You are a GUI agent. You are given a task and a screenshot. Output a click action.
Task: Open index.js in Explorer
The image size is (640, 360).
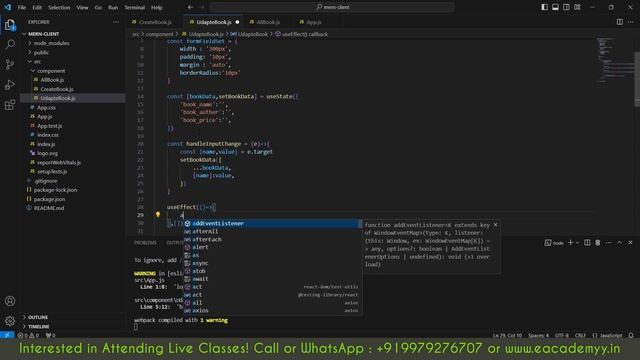(x=46, y=144)
